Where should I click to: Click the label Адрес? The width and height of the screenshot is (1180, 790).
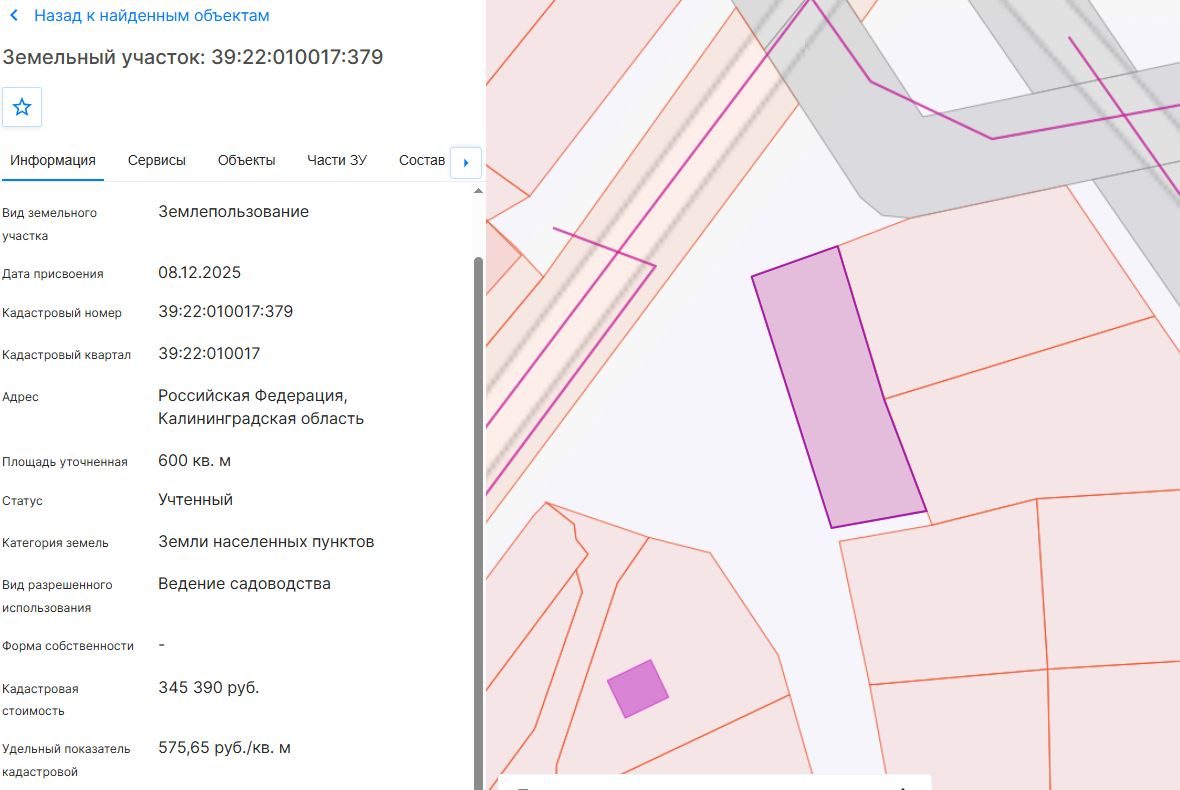20,397
